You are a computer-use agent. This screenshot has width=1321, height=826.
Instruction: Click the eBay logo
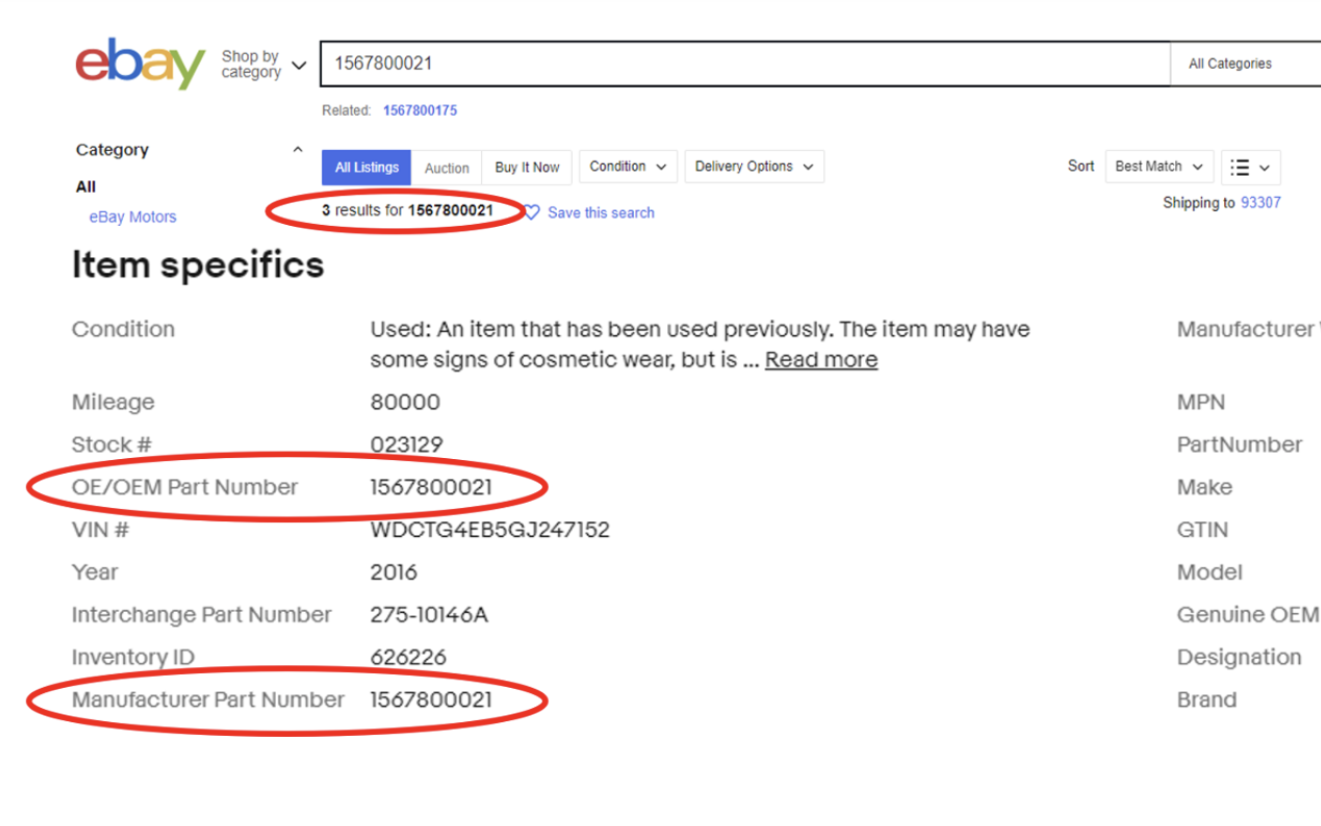(140, 63)
